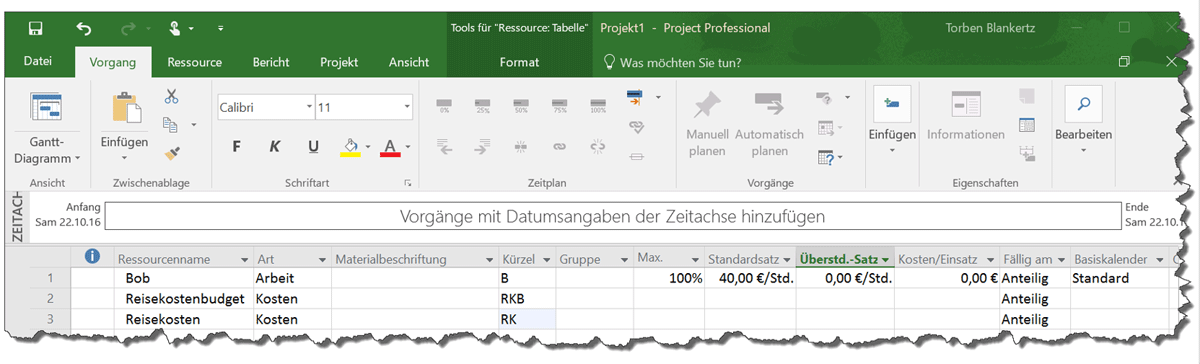Select the cell 'Bob'
Viewport: 1200px width, 364px height.
click(x=183, y=278)
